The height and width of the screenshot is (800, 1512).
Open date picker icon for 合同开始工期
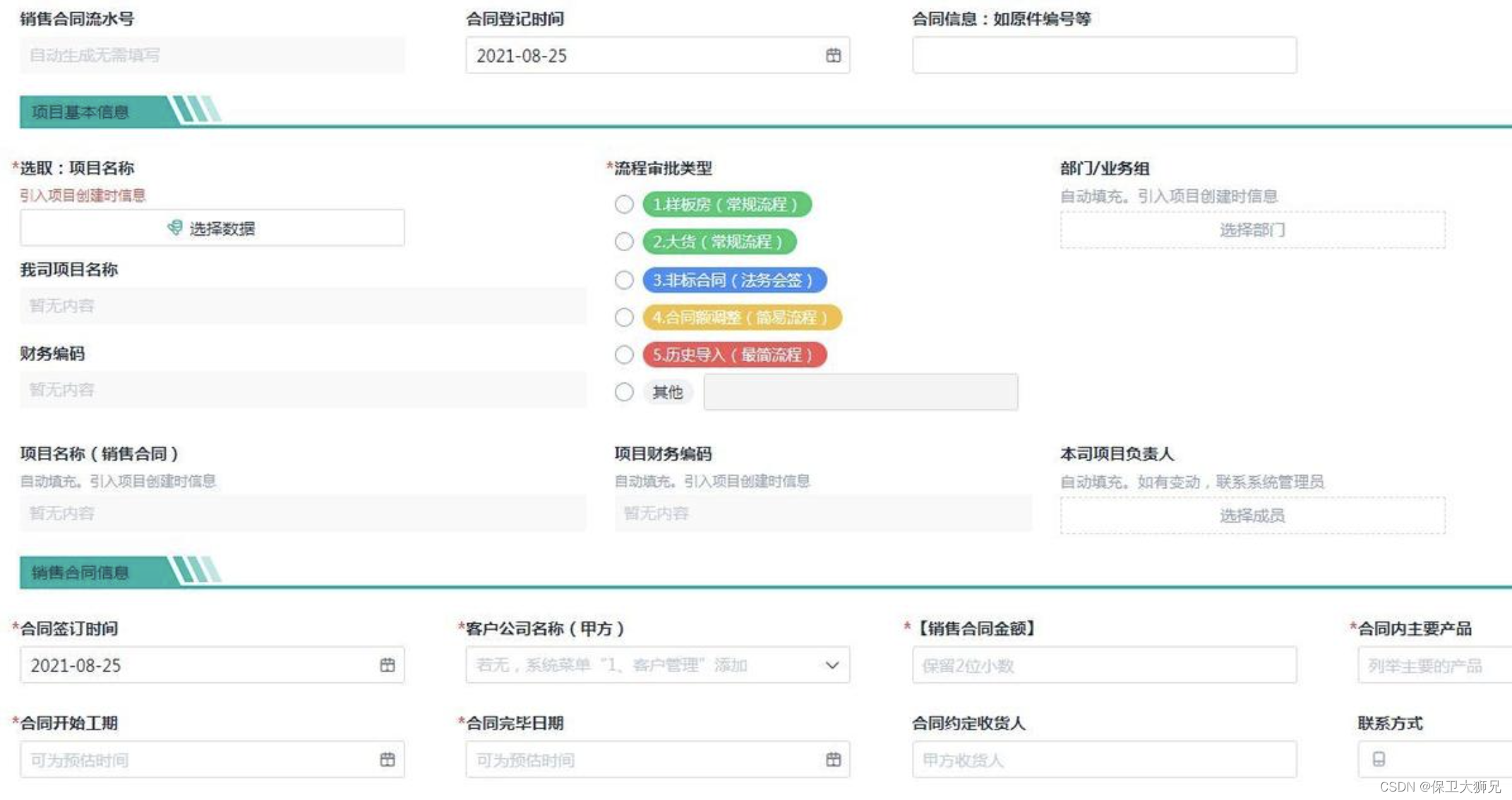pos(387,759)
